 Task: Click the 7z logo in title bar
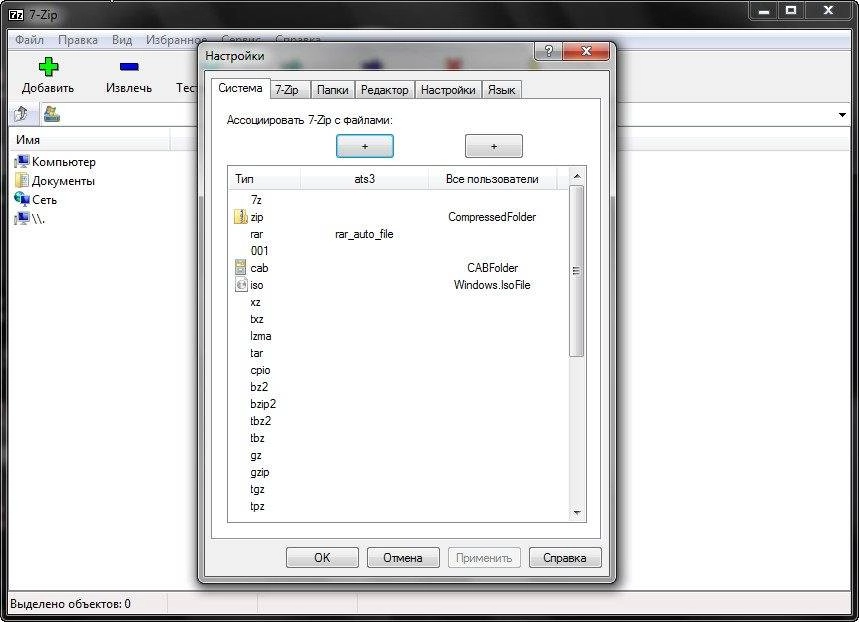[x=16, y=14]
